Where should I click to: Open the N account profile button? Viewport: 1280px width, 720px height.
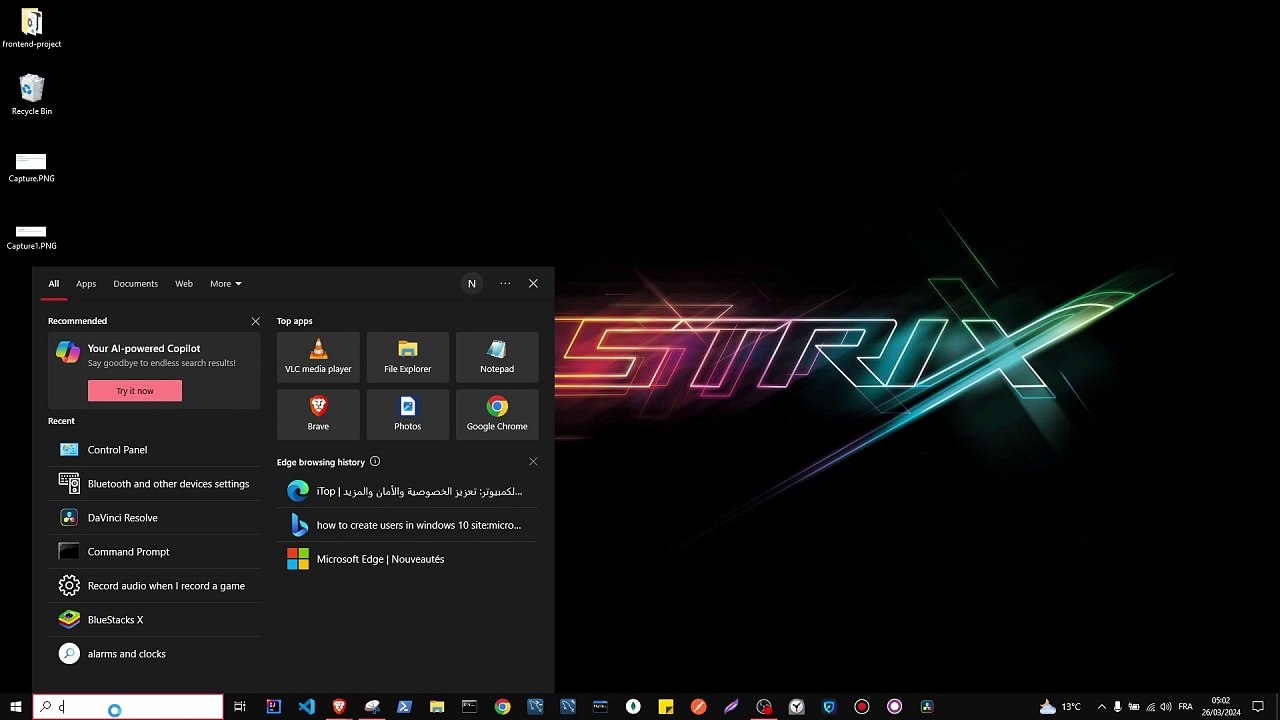point(472,284)
